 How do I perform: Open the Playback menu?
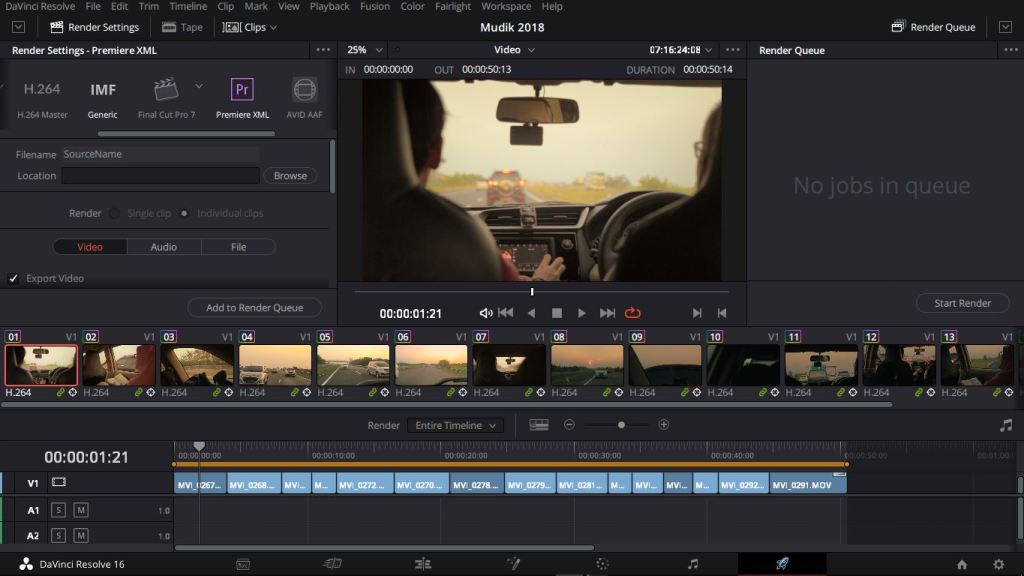pyautogui.click(x=328, y=6)
